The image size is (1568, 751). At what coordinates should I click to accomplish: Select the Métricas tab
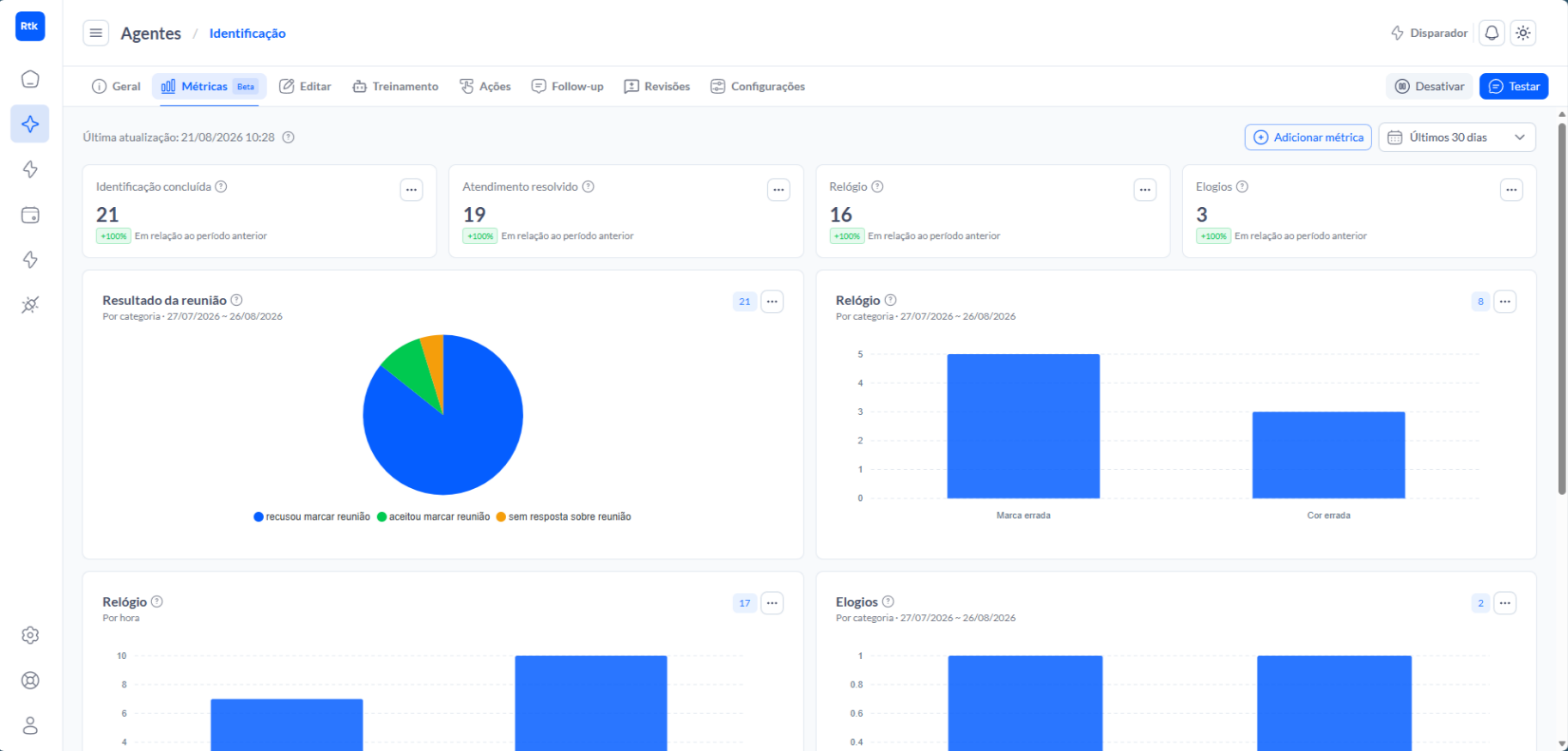(210, 86)
